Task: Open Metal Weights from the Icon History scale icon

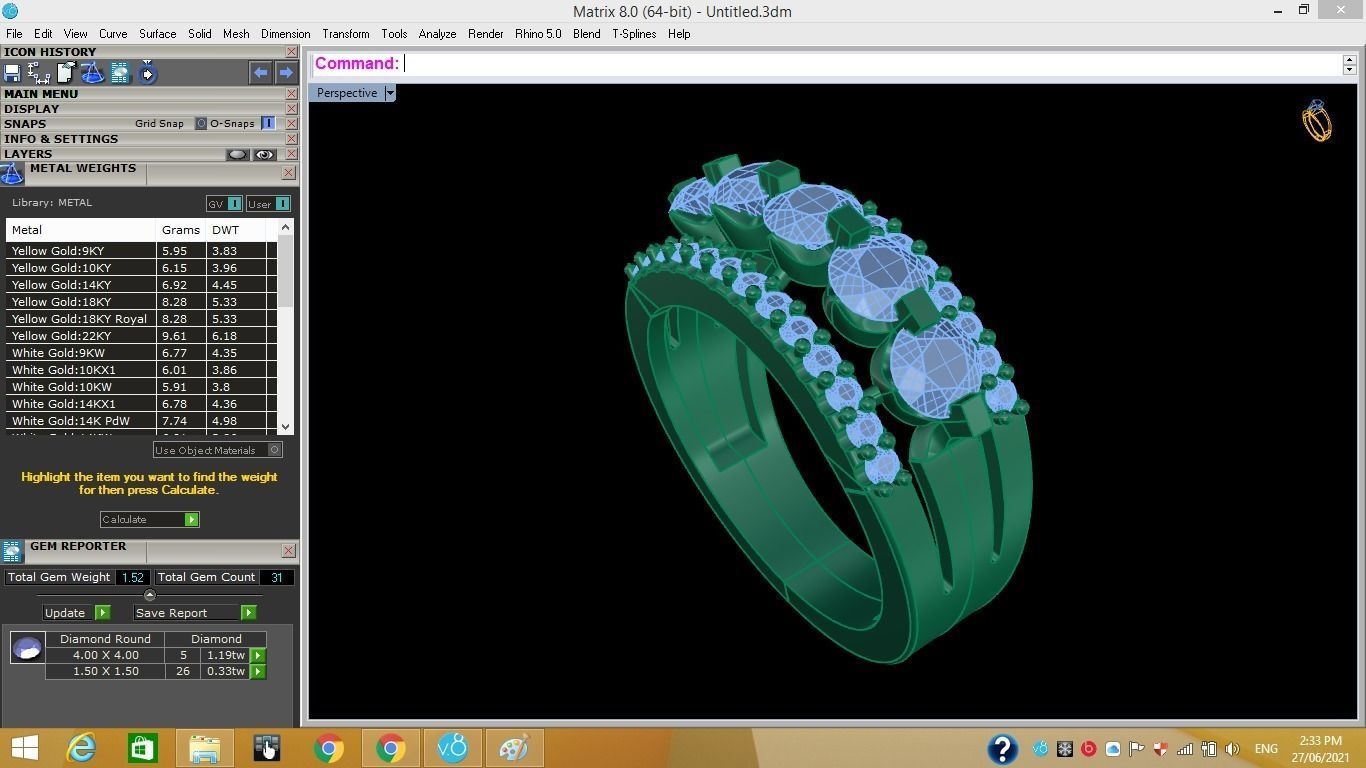Action: tap(93, 72)
